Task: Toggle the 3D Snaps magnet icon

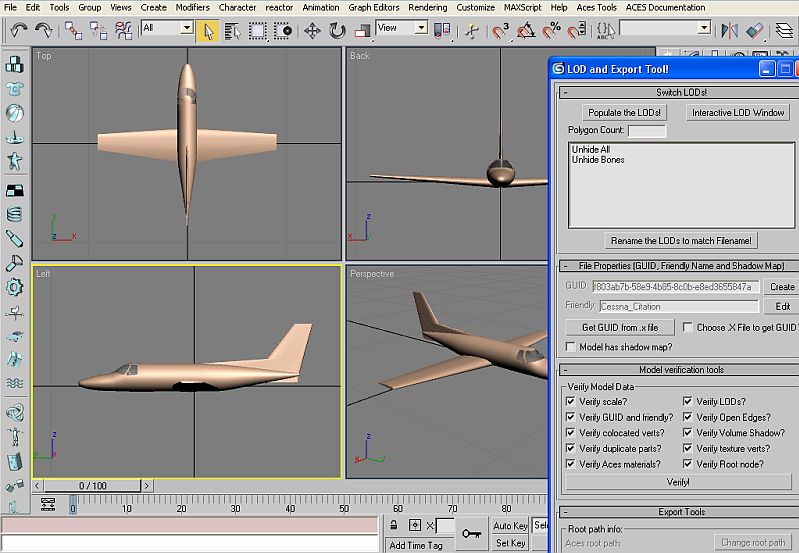Action: 499,30
